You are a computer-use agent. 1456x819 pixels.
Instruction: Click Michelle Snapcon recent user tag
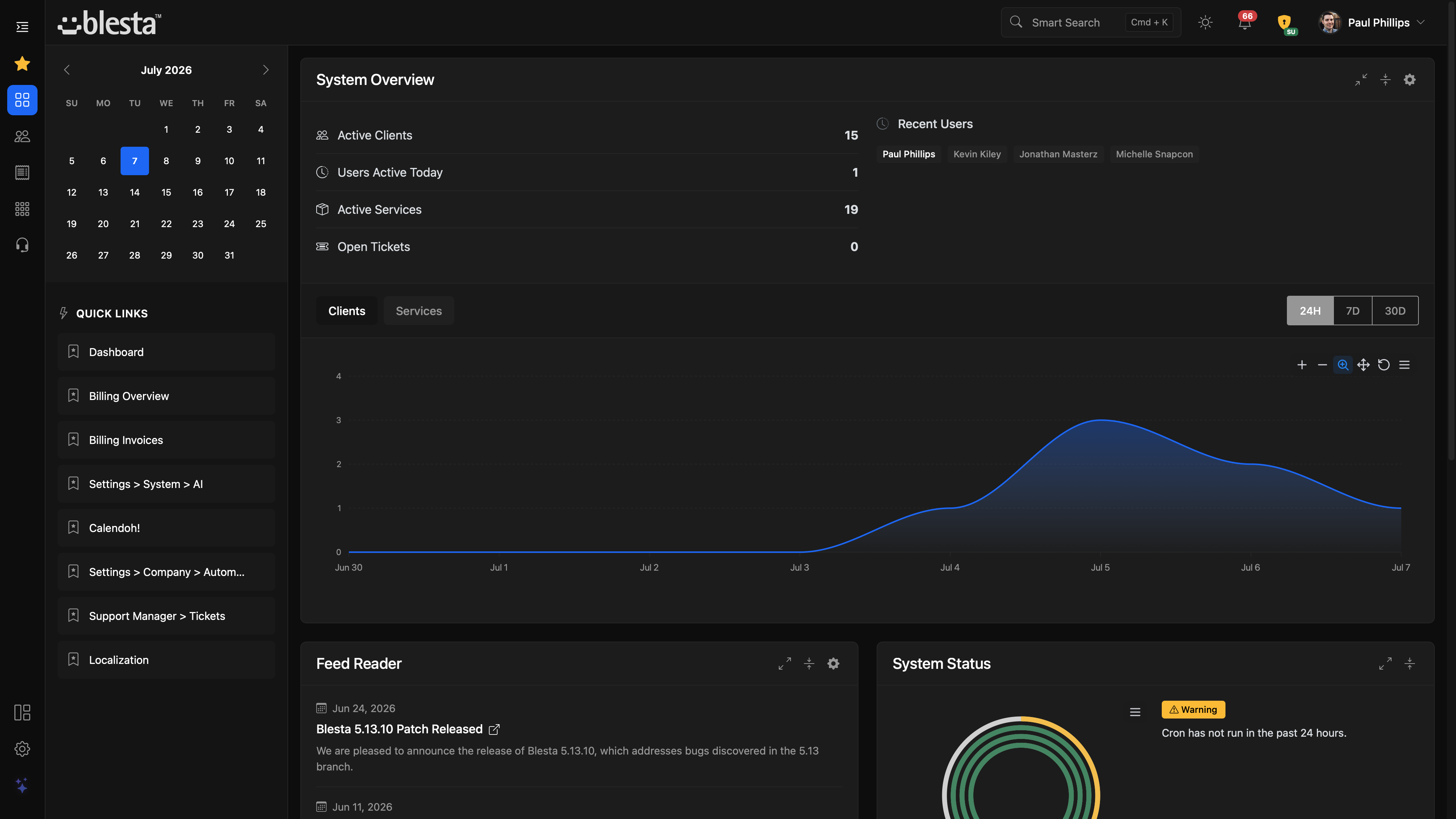[x=1154, y=154]
